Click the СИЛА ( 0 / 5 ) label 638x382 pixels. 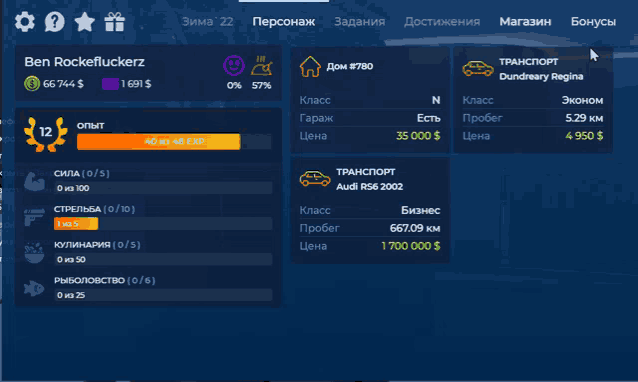click(82, 173)
